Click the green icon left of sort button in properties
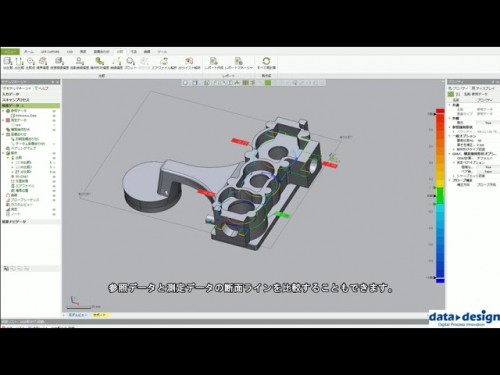The height and width of the screenshot is (375, 500). pyautogui.click(x=451, y=94)
